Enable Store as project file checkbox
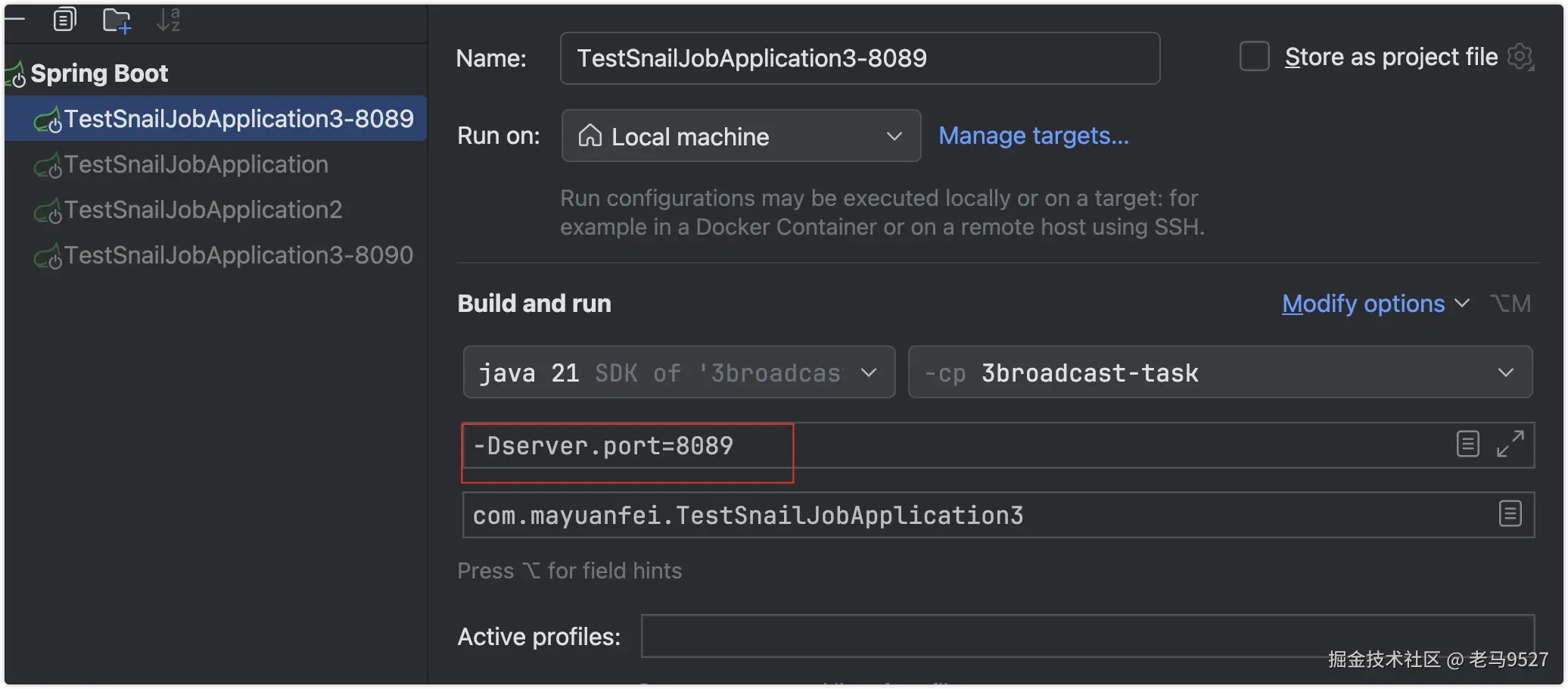Viewport: 1568px width, 689px height. 1254,57
